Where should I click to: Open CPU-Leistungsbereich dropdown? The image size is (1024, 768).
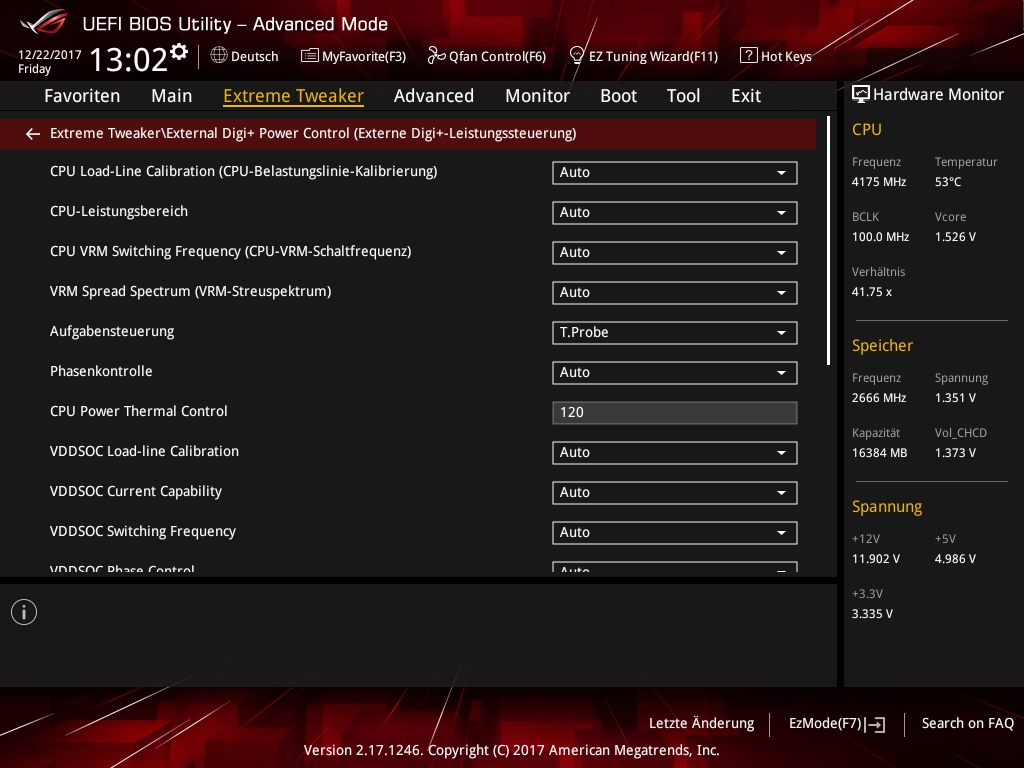(675, 212)
